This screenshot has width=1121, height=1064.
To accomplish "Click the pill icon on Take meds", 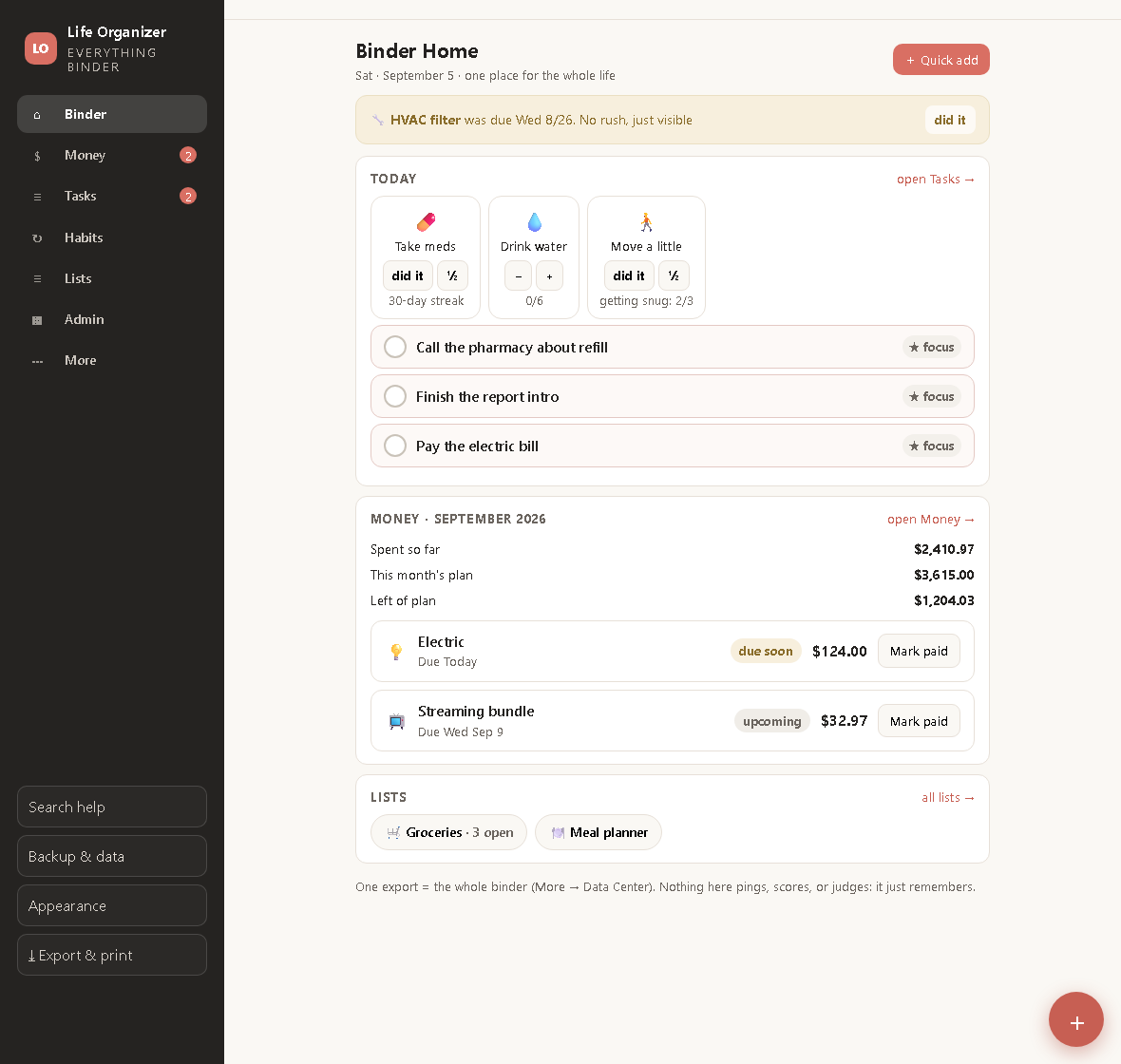I will pos(426,221).
